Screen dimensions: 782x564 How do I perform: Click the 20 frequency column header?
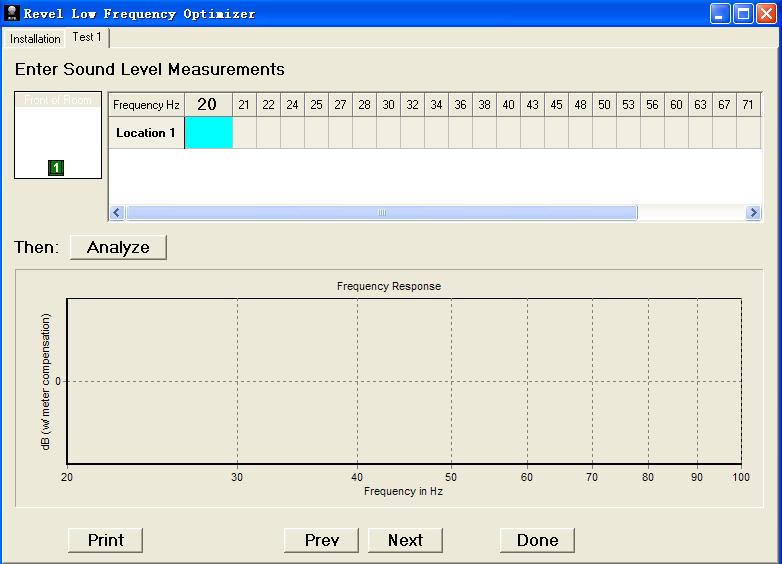[x=208, y=105]
